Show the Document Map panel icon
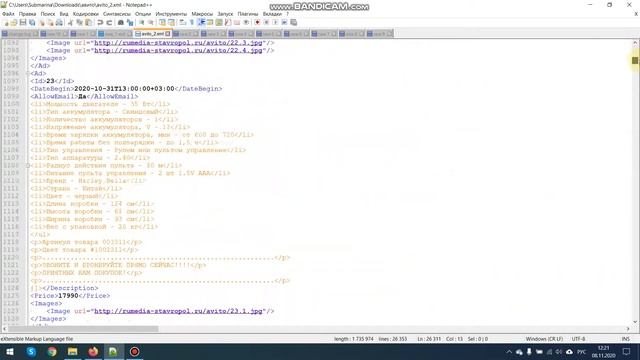640x360 pixels. pos(219,22)
